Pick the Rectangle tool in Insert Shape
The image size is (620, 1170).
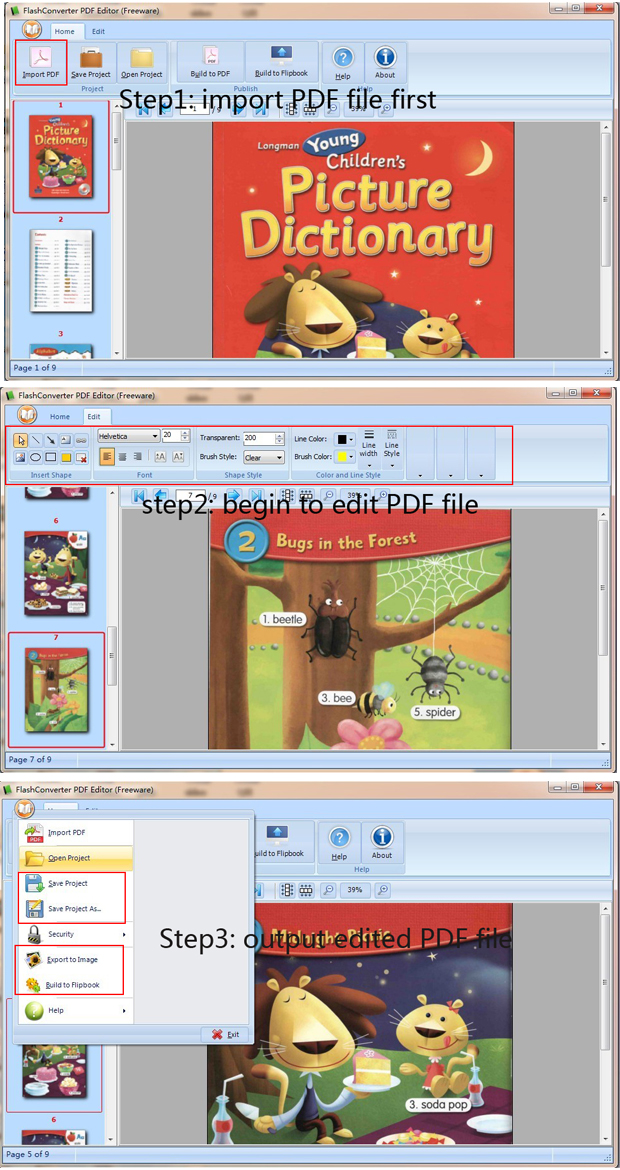point(51,457)
